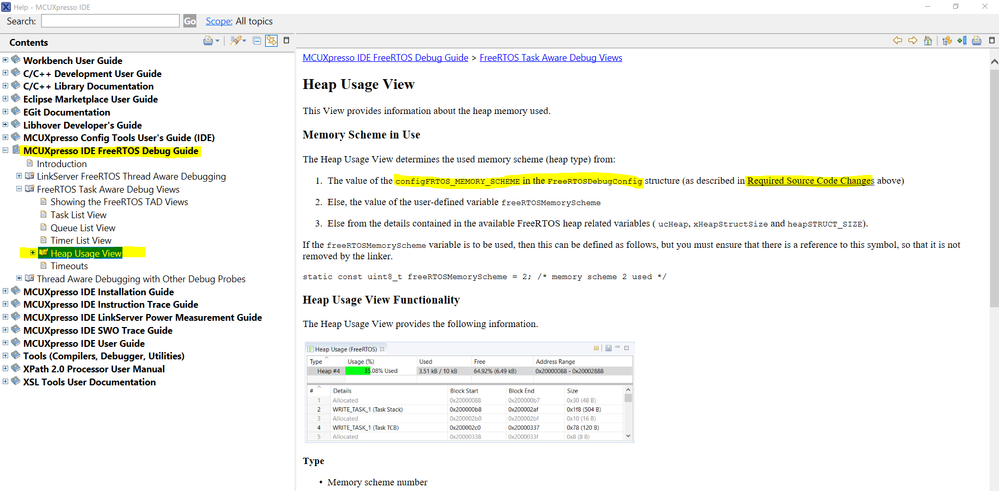Click the Contents panel title
999x491 pixels.
[x=29, y=43]
